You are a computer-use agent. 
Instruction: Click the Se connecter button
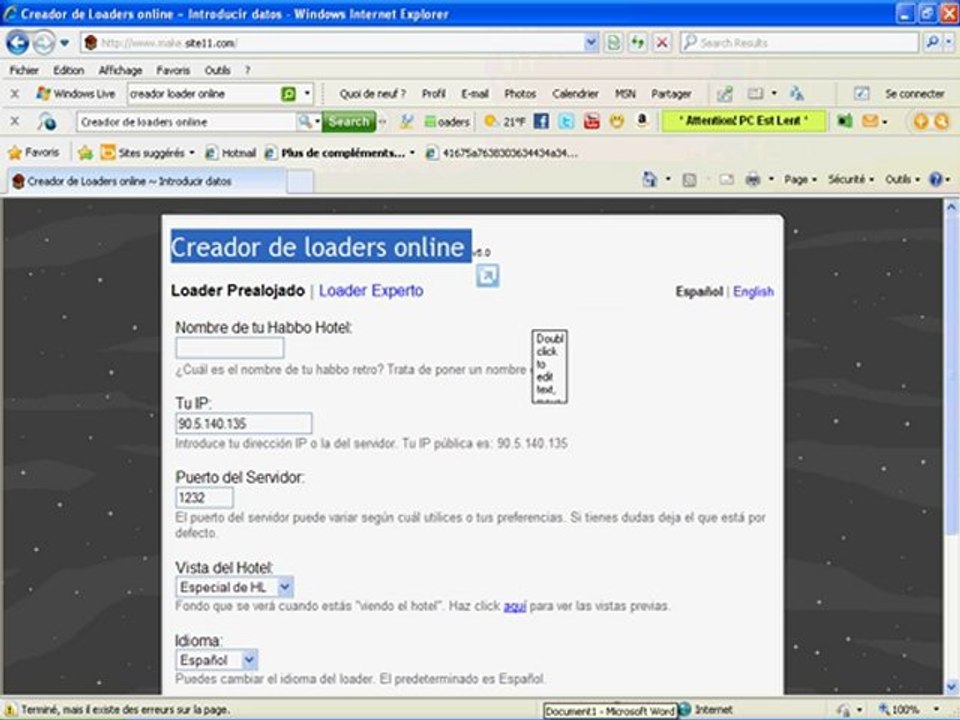[914, 94]
